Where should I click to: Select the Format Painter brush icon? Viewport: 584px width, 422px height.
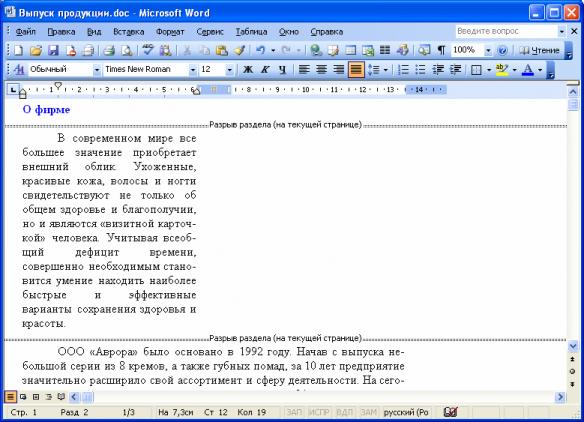[x=239, y=50]
